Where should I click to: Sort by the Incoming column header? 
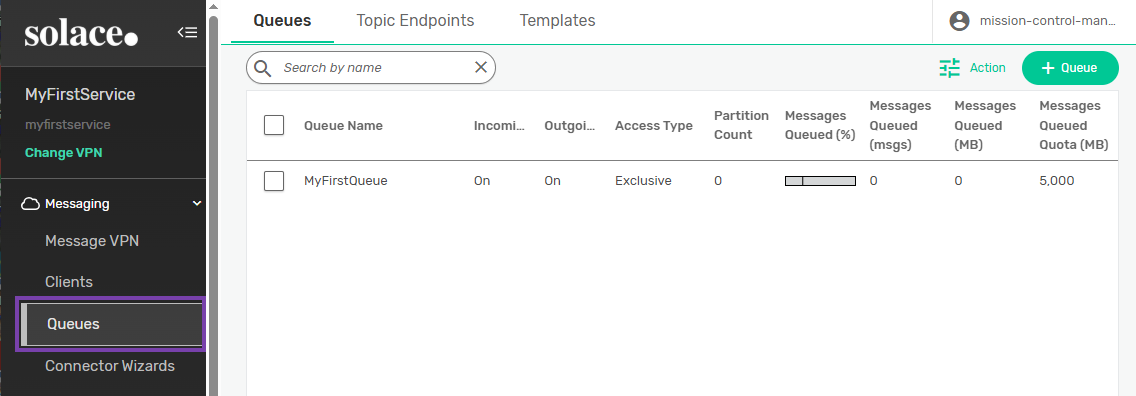[x=499, y=125]
